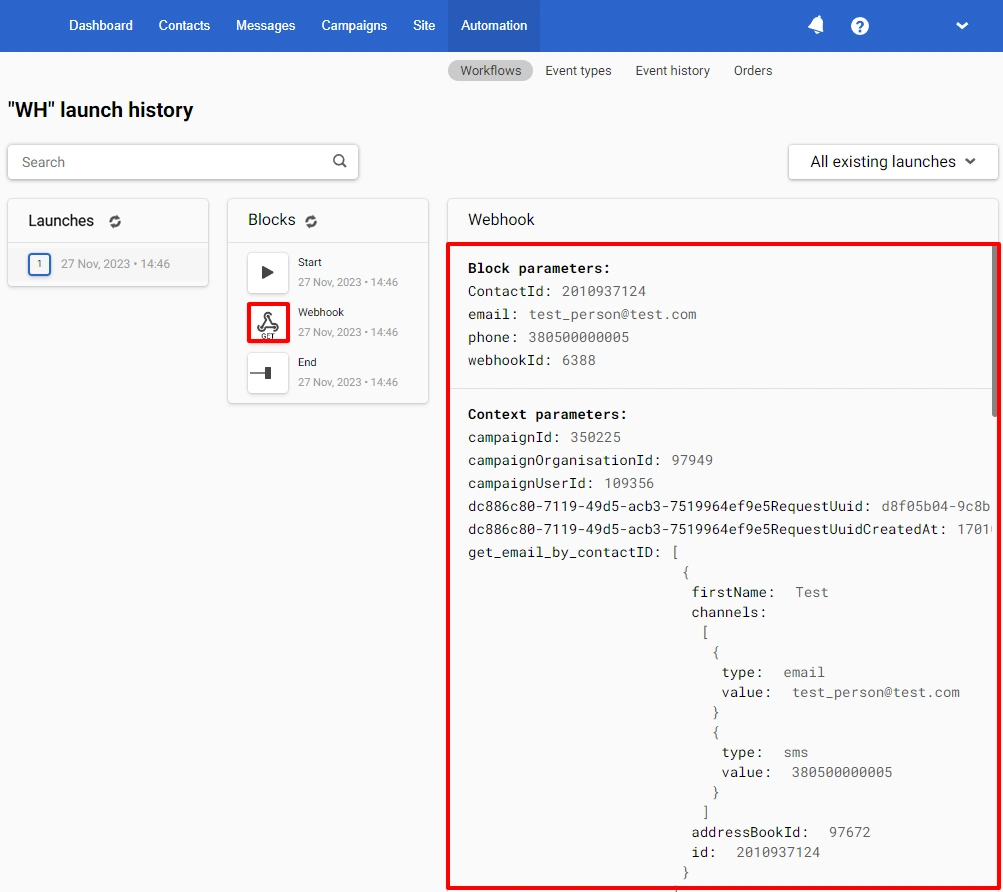Click firstName value Test
The width and height of the screenshot is (1003, 892).
pos(812,592)
